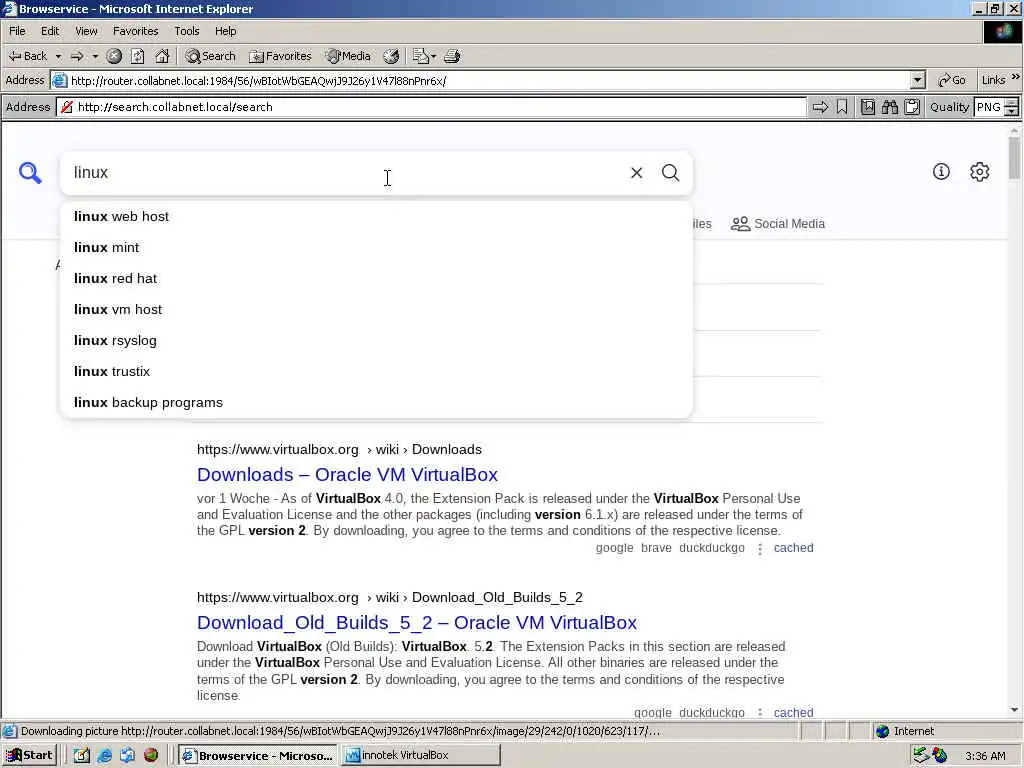
Task: Choose suggestion linux backup programs
Action: 376,402
